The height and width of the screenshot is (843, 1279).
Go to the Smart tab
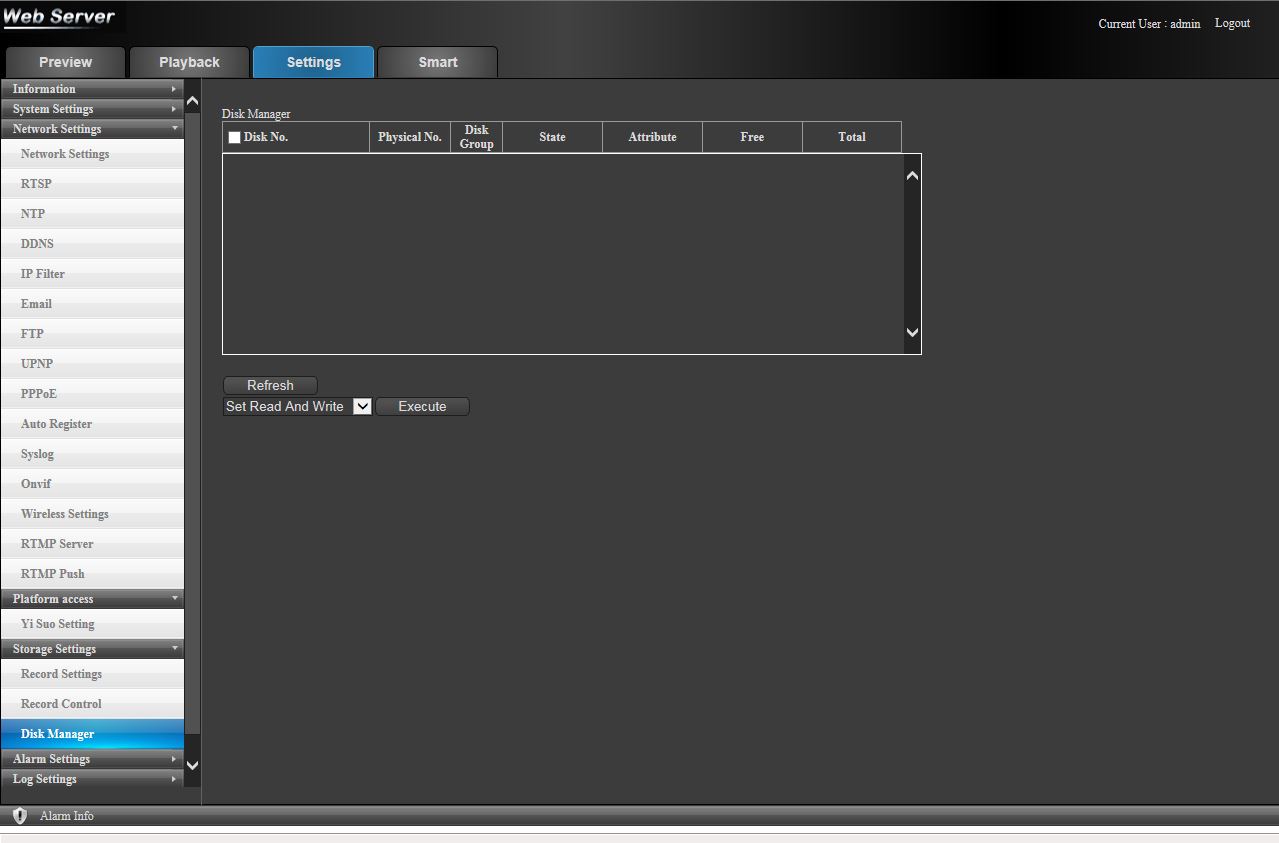[x=437, y=62]
